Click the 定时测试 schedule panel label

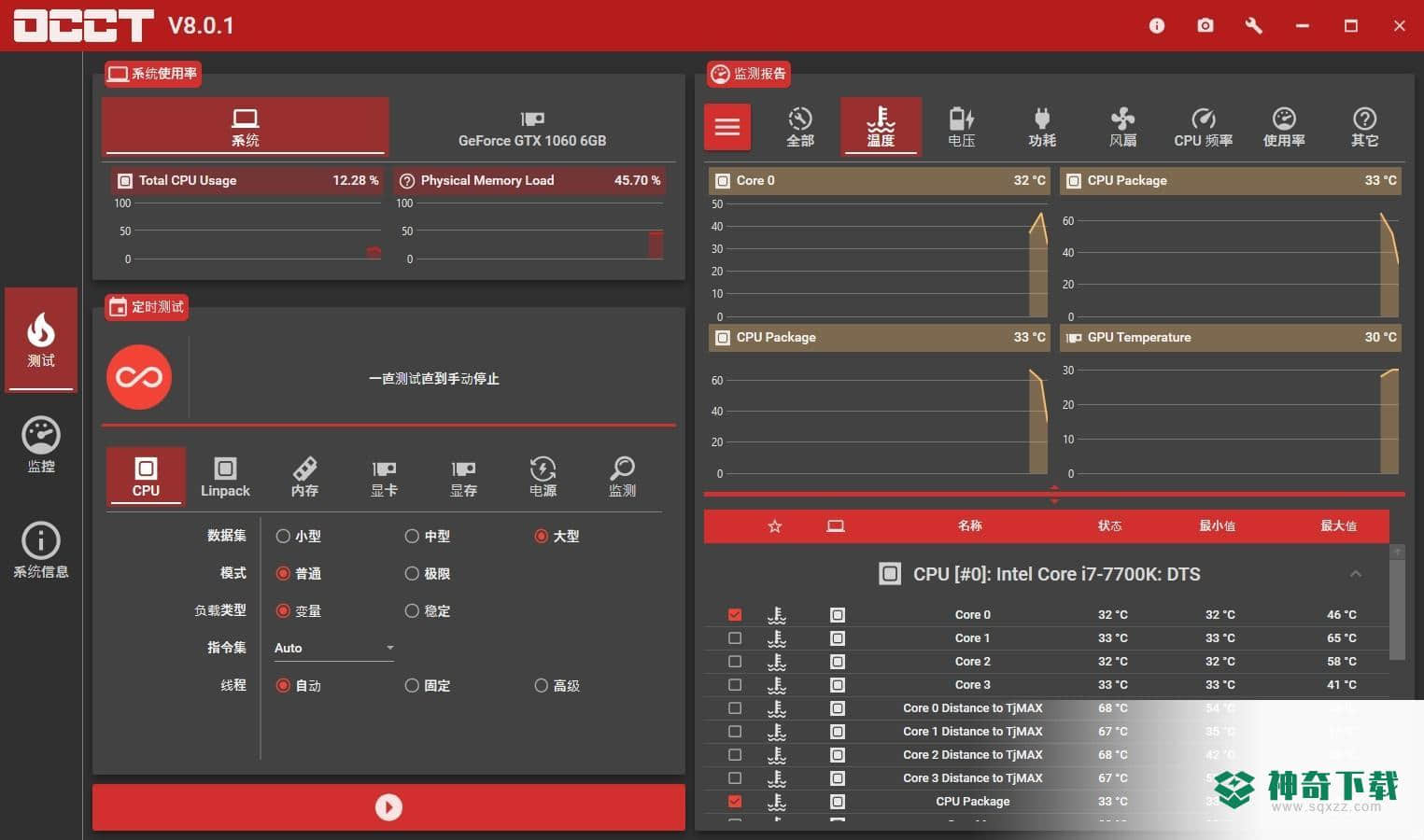click(x=147, y=306)
